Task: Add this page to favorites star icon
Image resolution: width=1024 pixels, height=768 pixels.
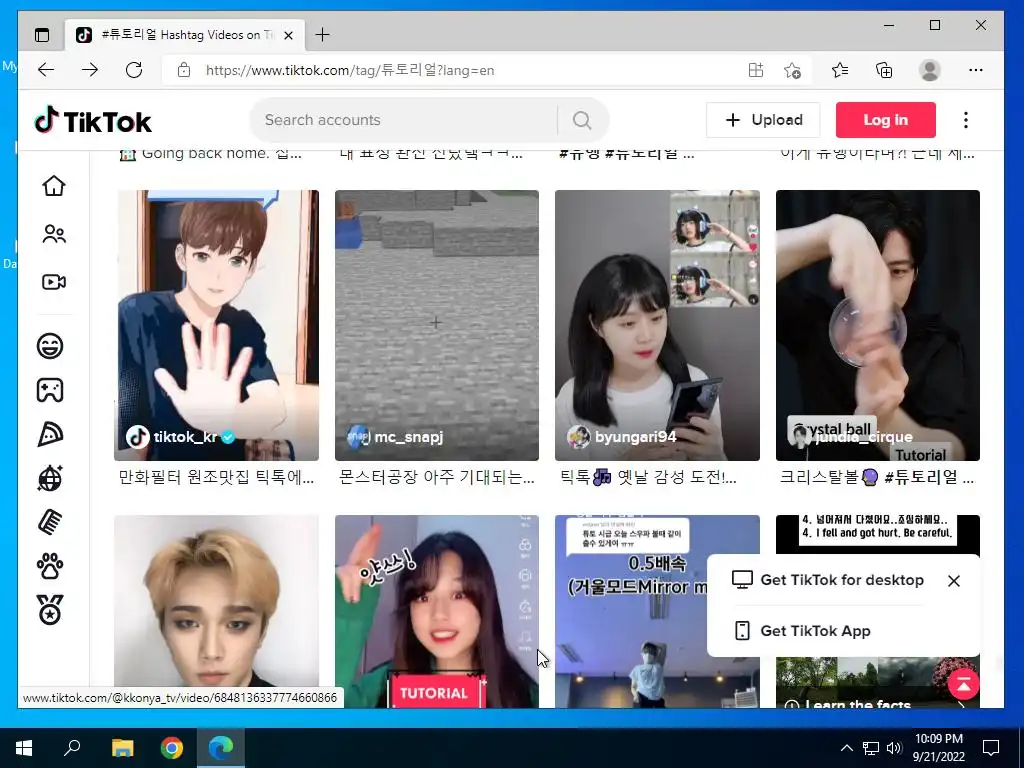Action: click(x=792, y=70)
